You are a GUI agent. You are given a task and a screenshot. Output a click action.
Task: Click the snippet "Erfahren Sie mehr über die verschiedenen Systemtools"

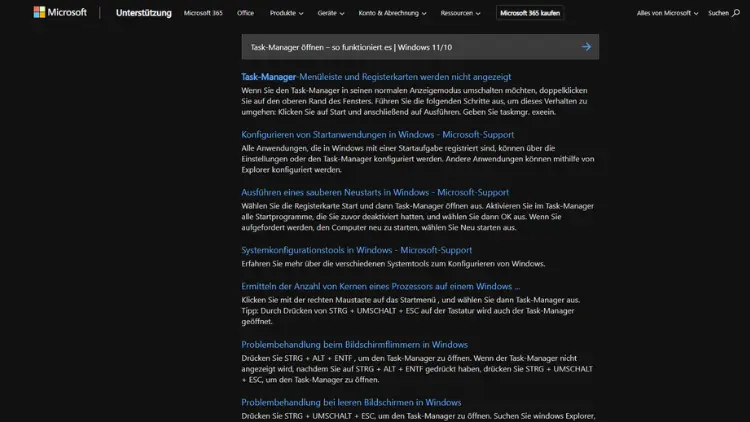(393, 264)
